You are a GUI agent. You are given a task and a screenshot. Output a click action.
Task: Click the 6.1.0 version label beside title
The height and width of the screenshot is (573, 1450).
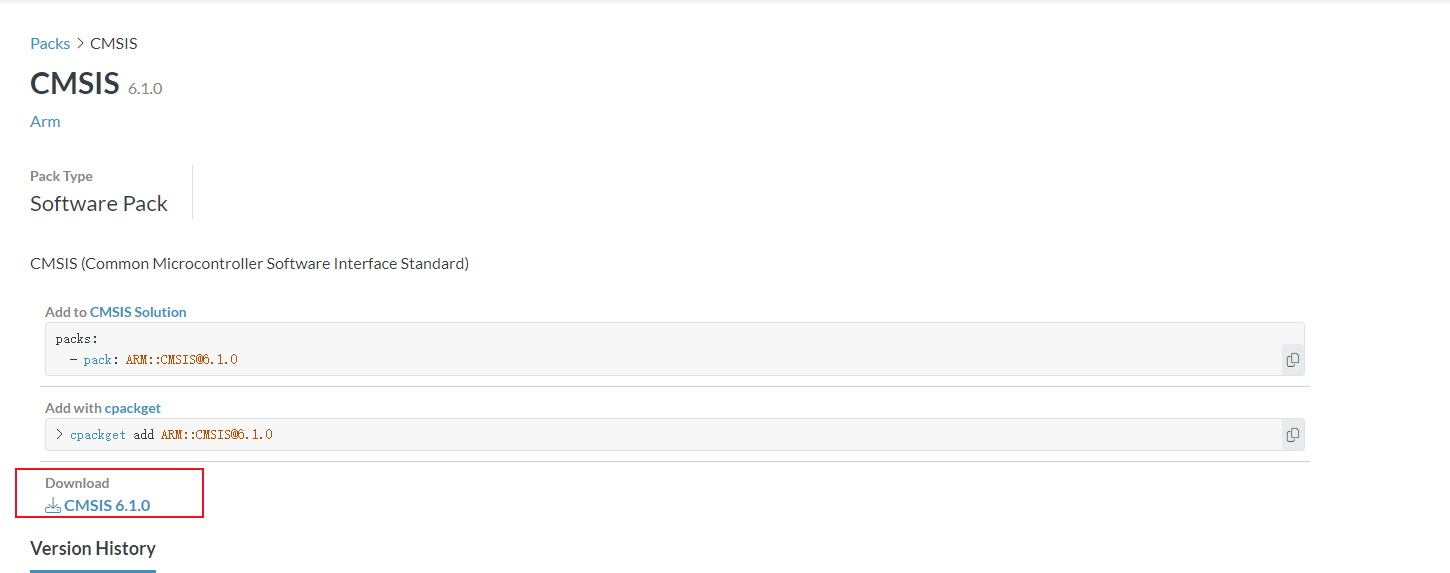(x=145, y=89)
